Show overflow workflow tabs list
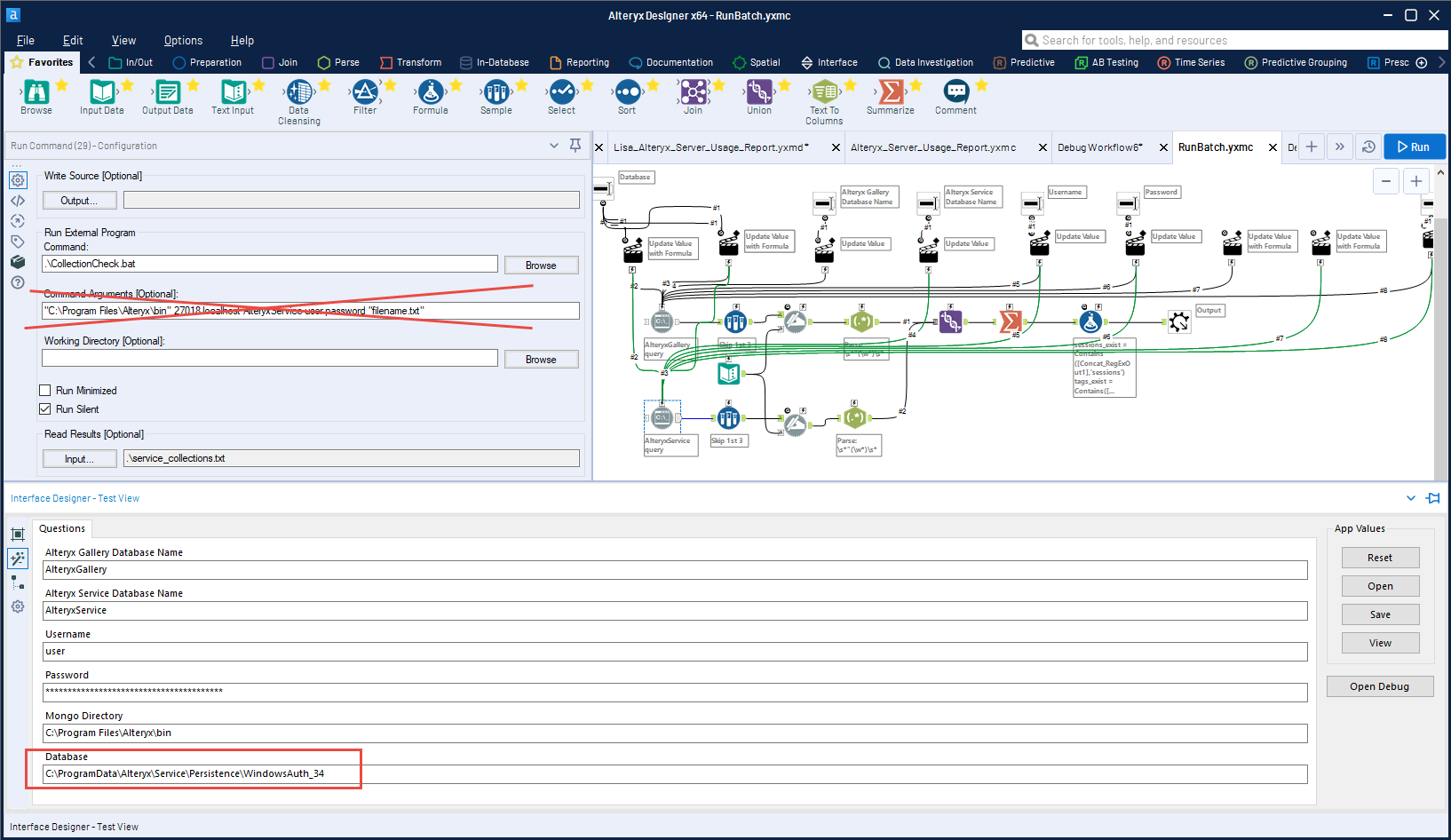1451x840 pixels. tap(1340, 147)
